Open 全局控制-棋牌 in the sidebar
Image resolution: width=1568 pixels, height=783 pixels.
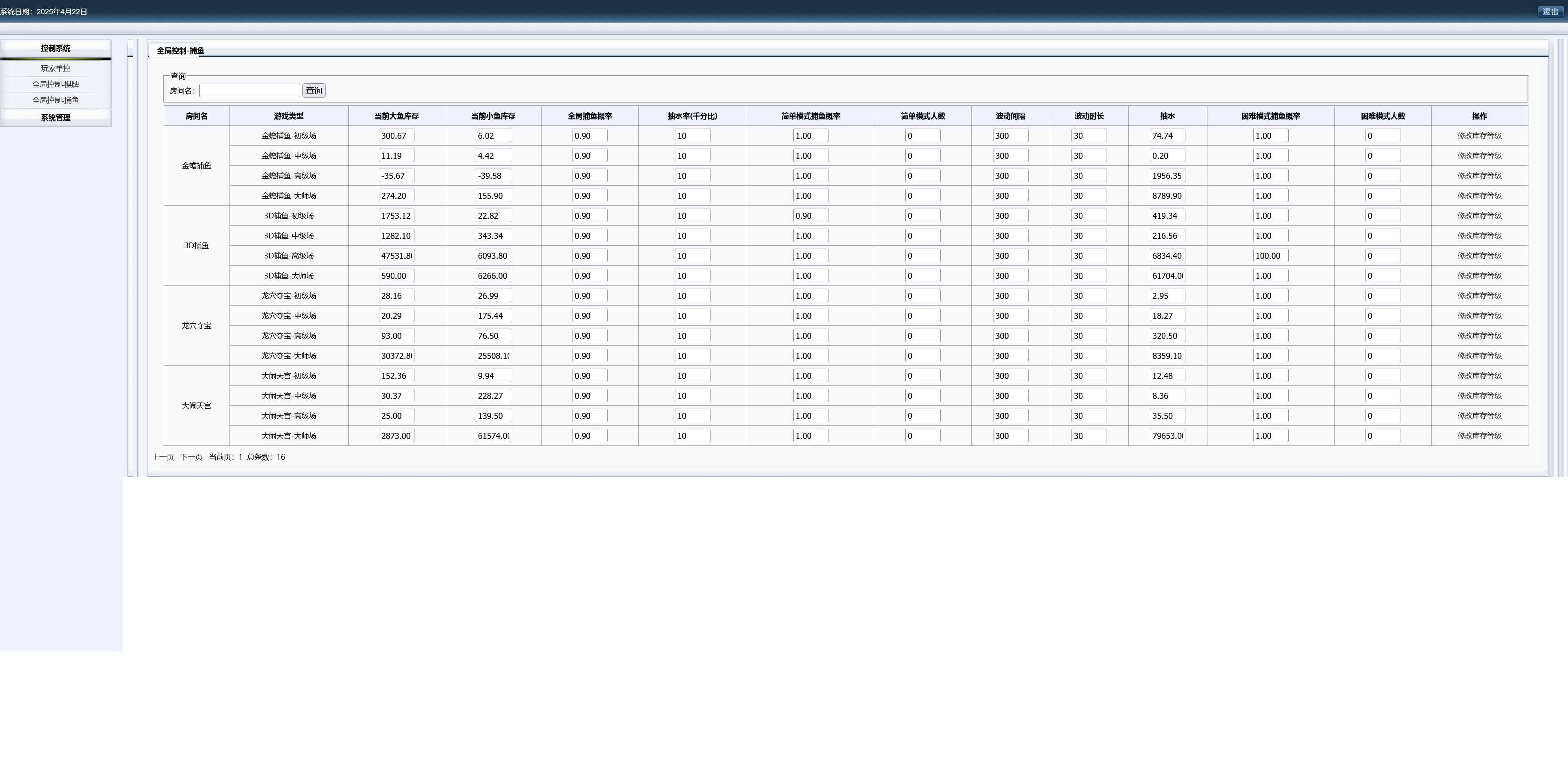click(56, 84)
